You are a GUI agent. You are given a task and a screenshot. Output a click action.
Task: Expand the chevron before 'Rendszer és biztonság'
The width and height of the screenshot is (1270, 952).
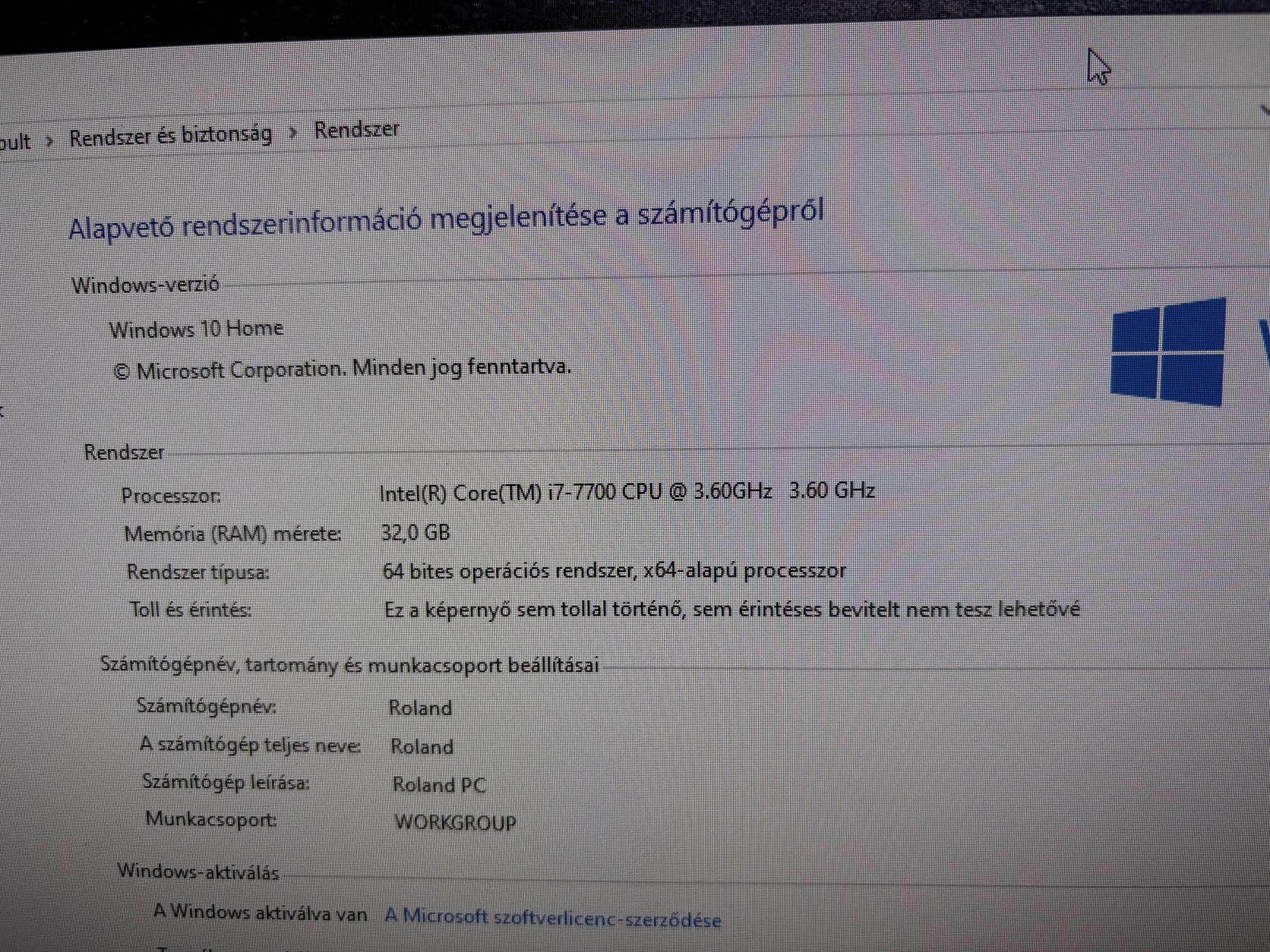point(50,141)
